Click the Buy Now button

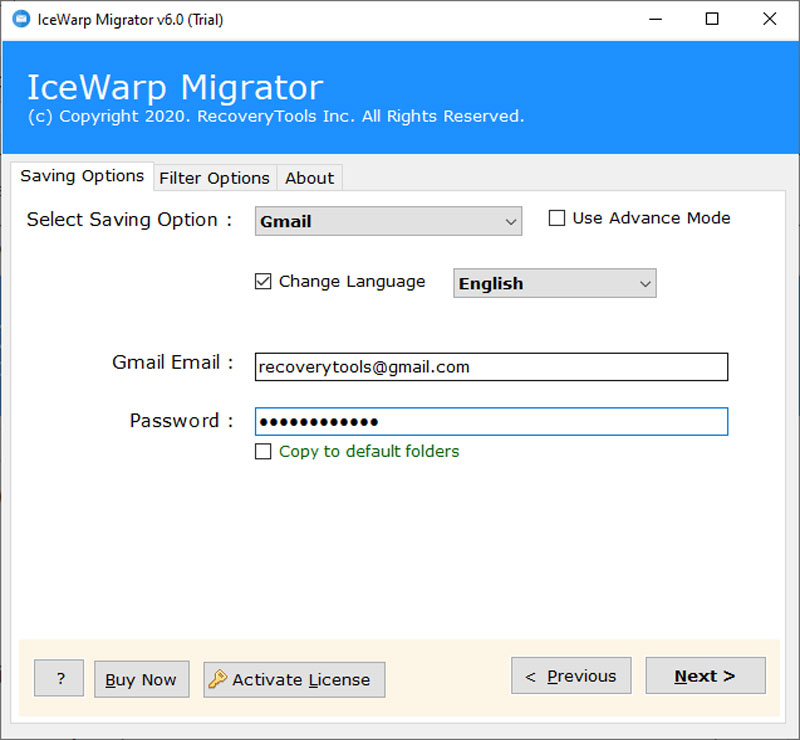point(141,679)
